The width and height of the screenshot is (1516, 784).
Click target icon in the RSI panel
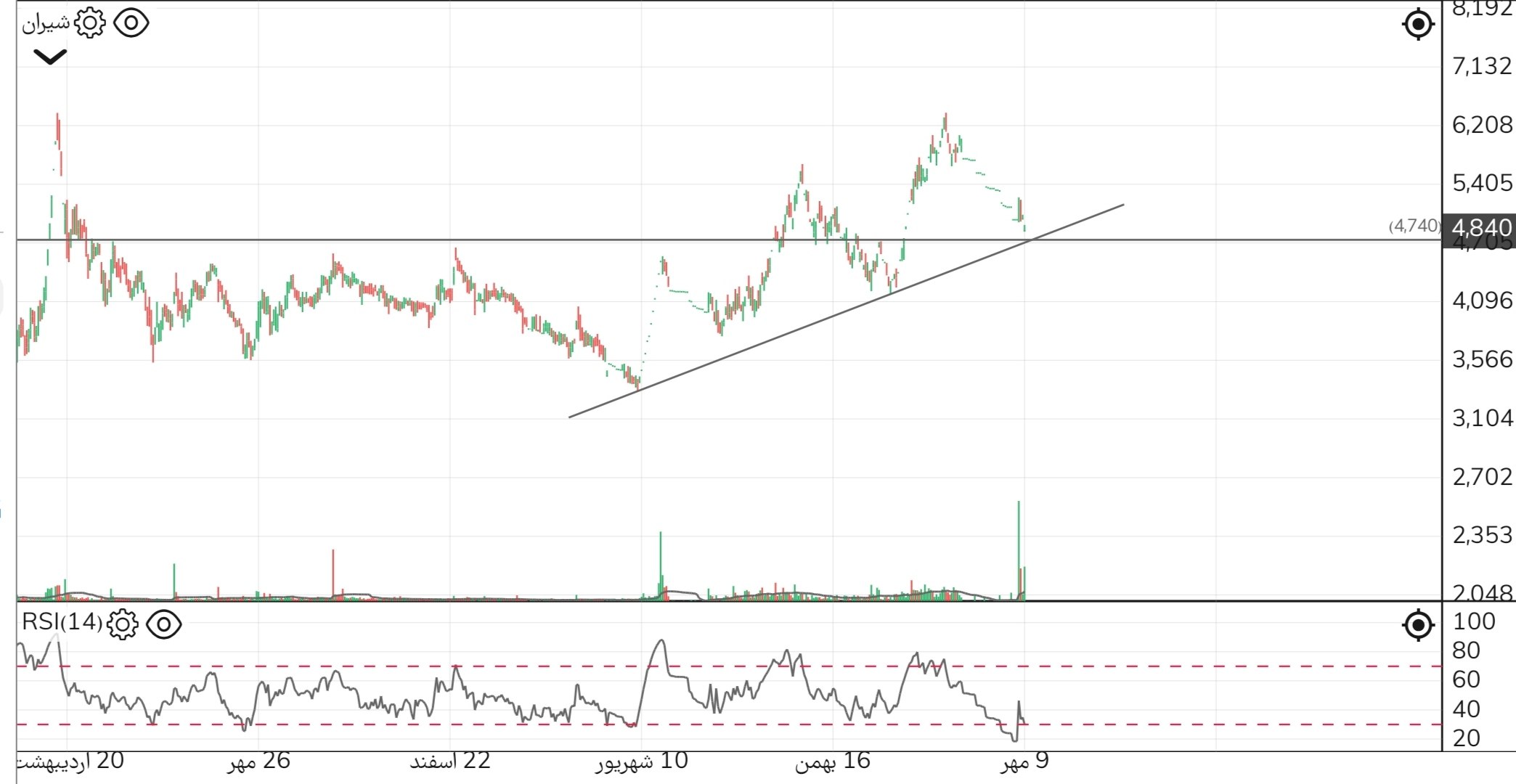(1418, 624)
